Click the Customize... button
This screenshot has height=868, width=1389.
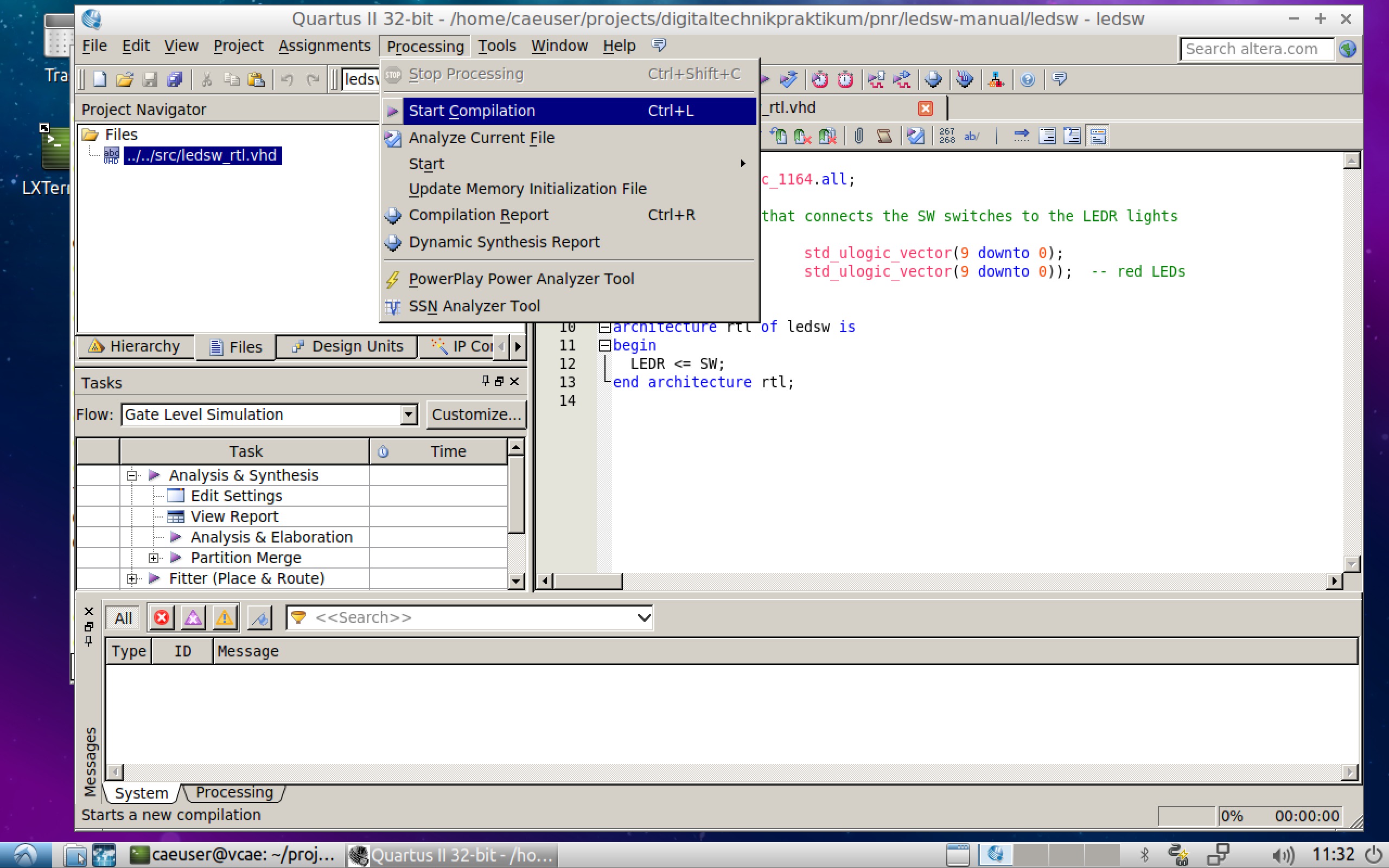(x=476, y=414)
